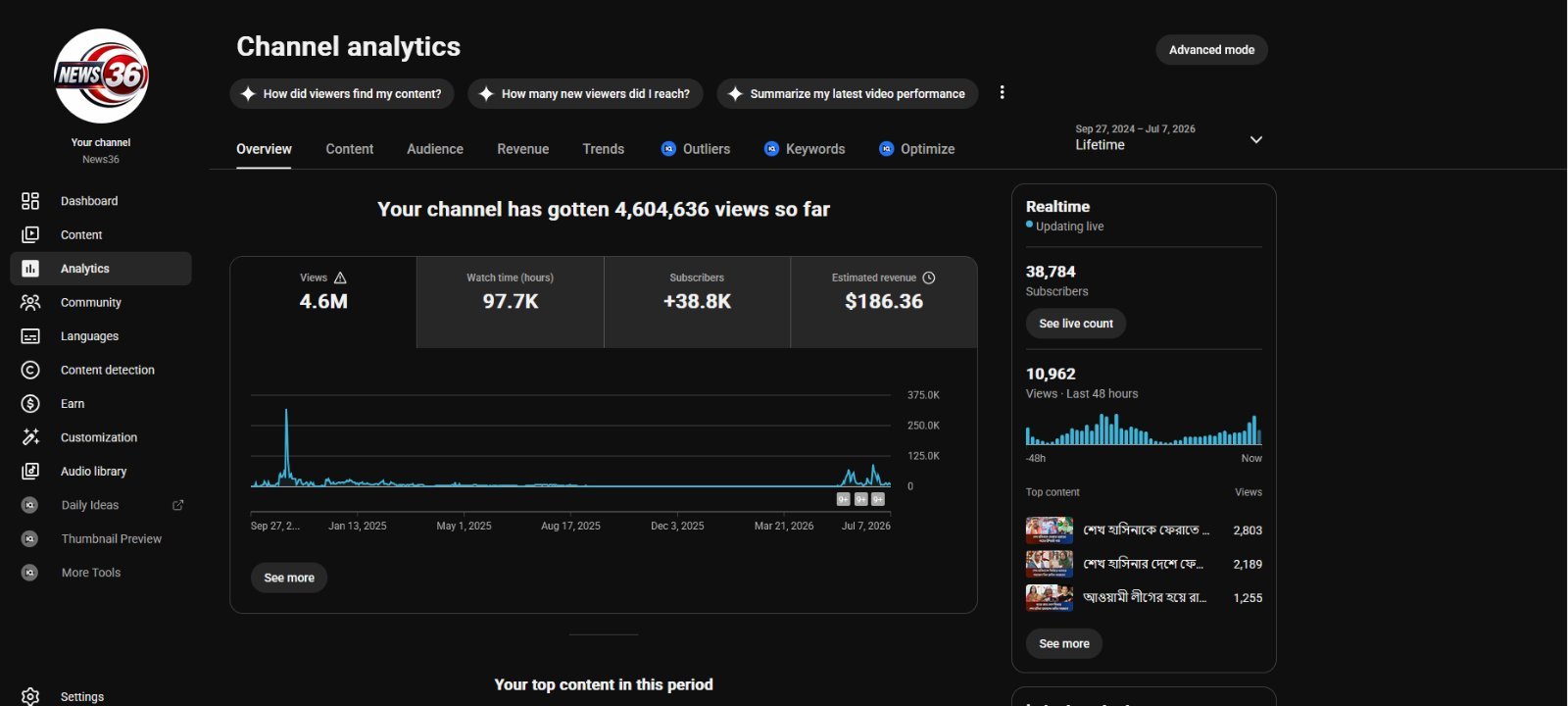Open the date range selector showing Lifetime
This screenshot has width=1568, height=706.
[1169, 138]
